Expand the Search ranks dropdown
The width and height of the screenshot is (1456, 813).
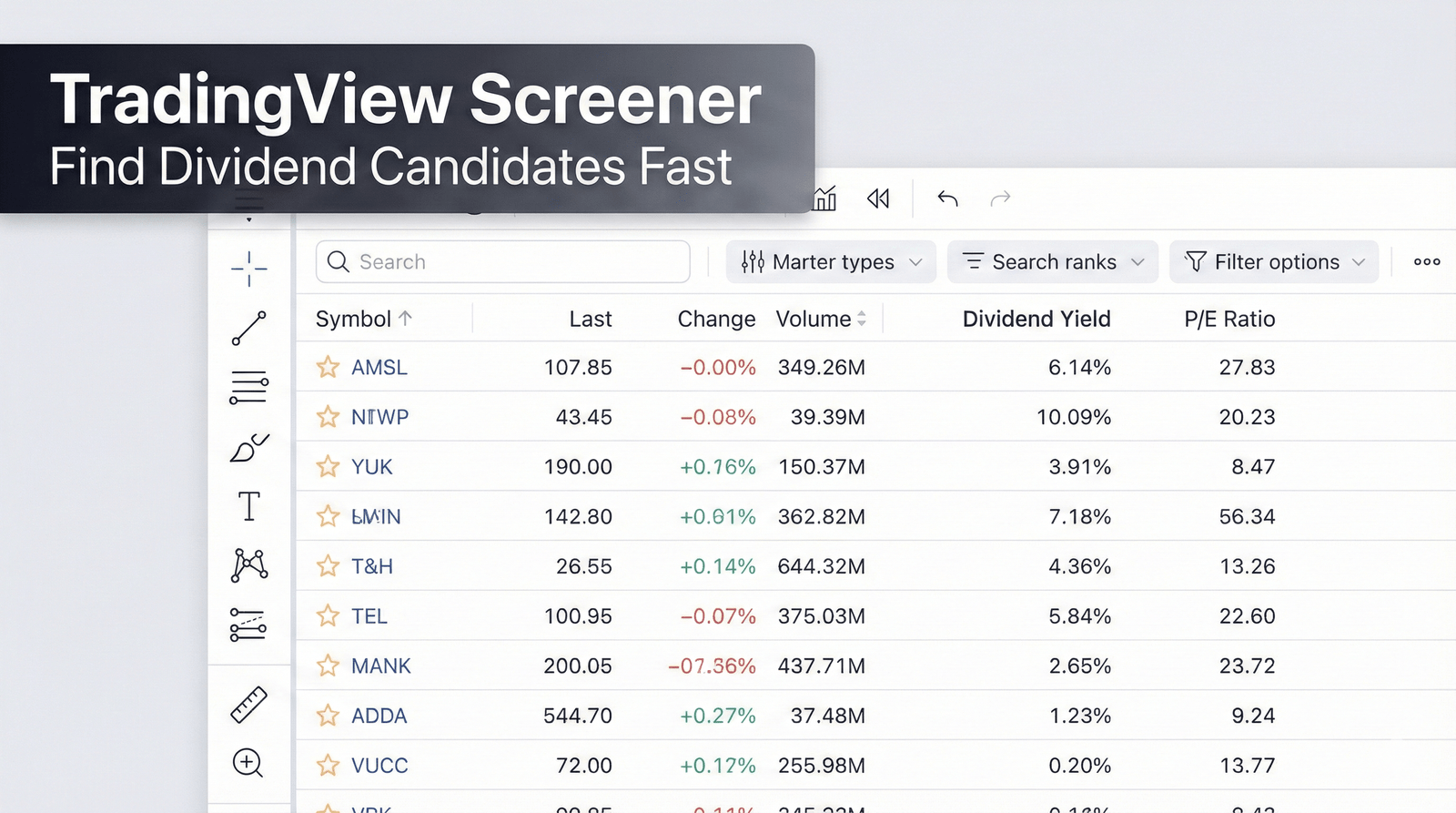pos(1052,261)
